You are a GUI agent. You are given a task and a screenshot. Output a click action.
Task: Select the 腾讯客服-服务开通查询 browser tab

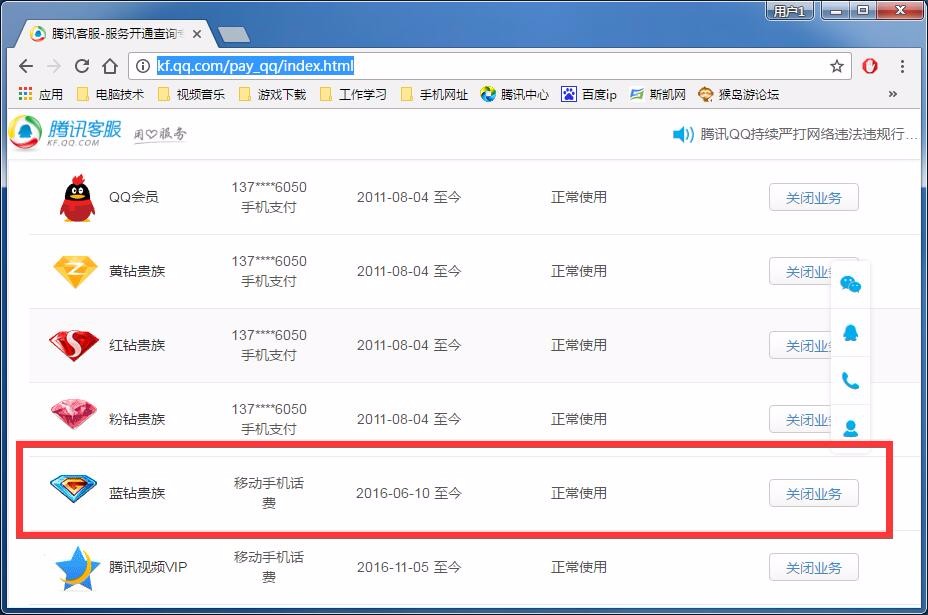[x=115, y=34]
